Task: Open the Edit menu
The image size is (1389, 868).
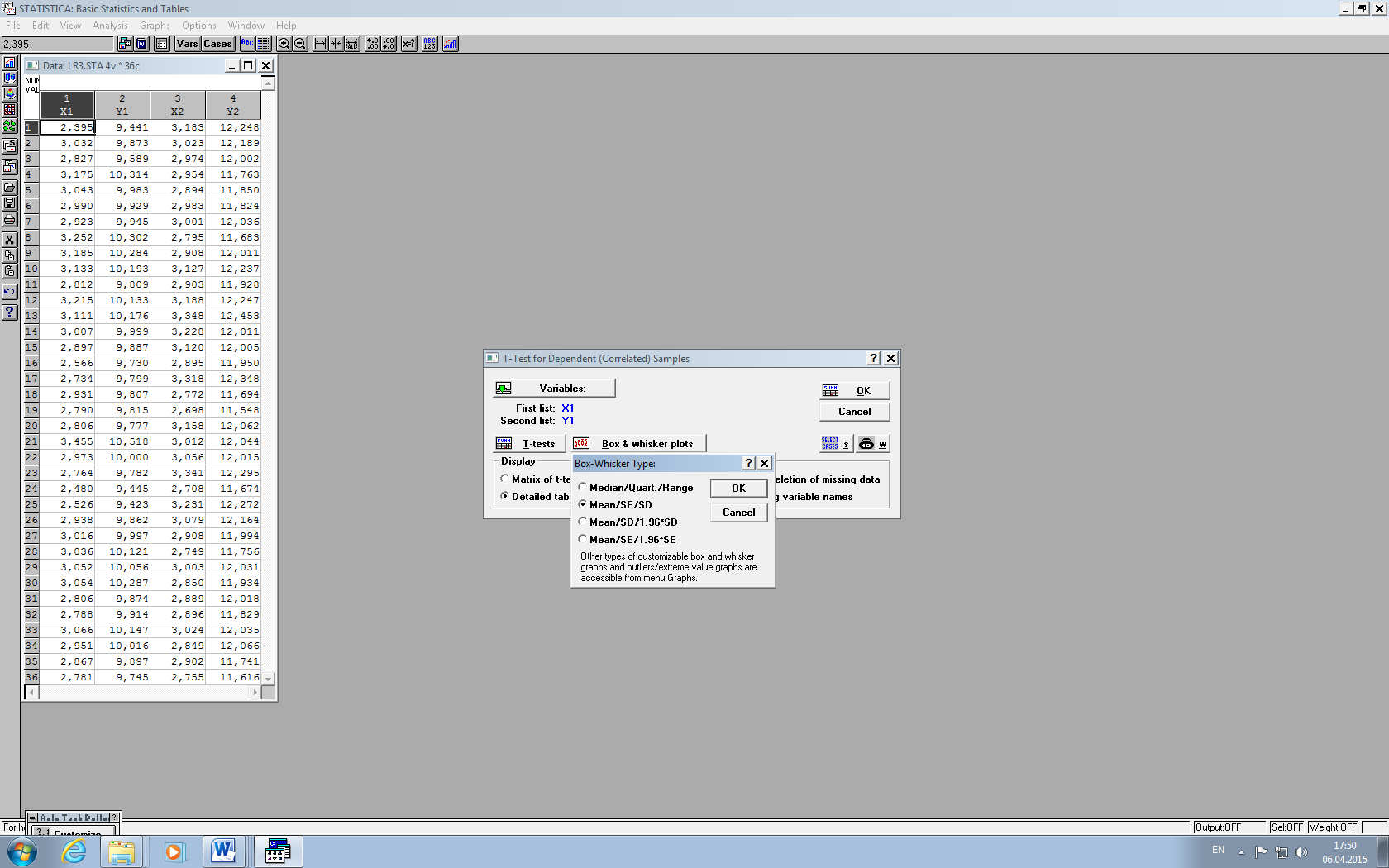Action: pyautogui.click(x=41, y=26)
